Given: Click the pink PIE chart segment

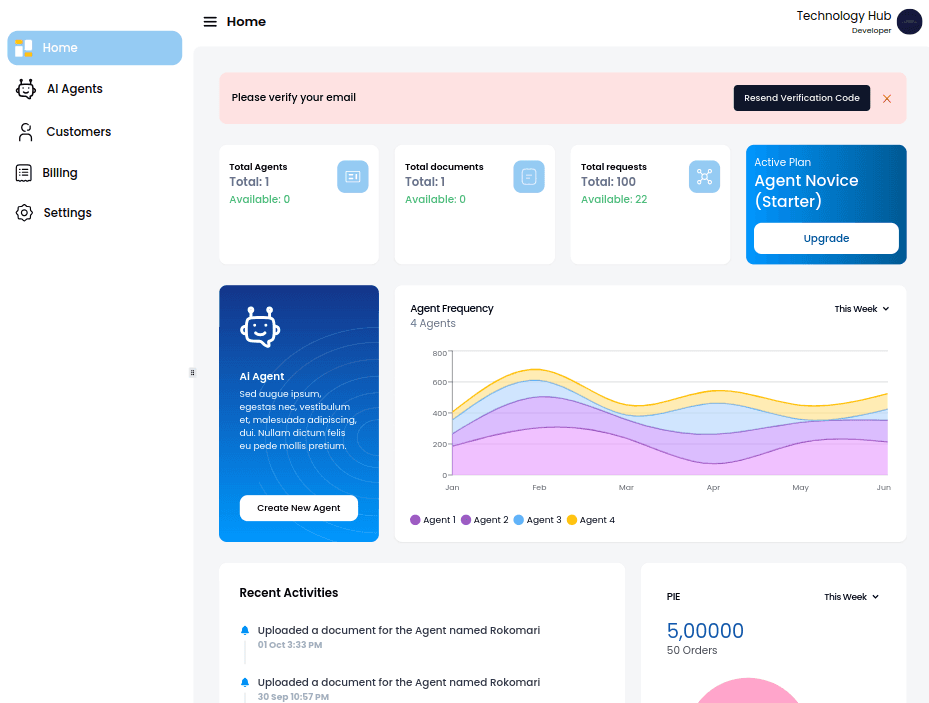Looking at the screenshot, I should click(x=748, y=692).
